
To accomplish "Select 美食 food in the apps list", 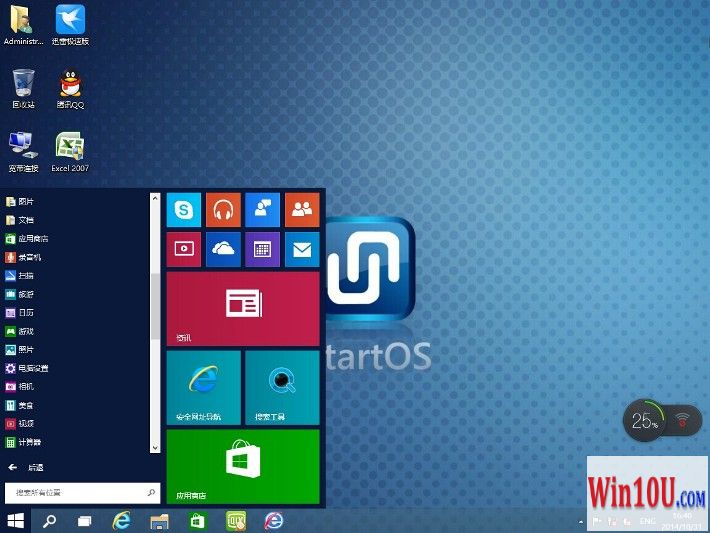I will 19,405.
